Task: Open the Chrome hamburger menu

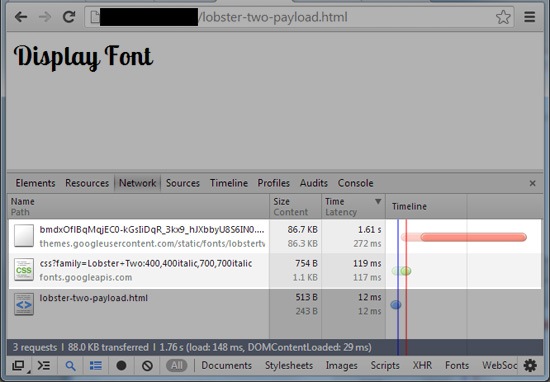Action: [x=530, y=17]
